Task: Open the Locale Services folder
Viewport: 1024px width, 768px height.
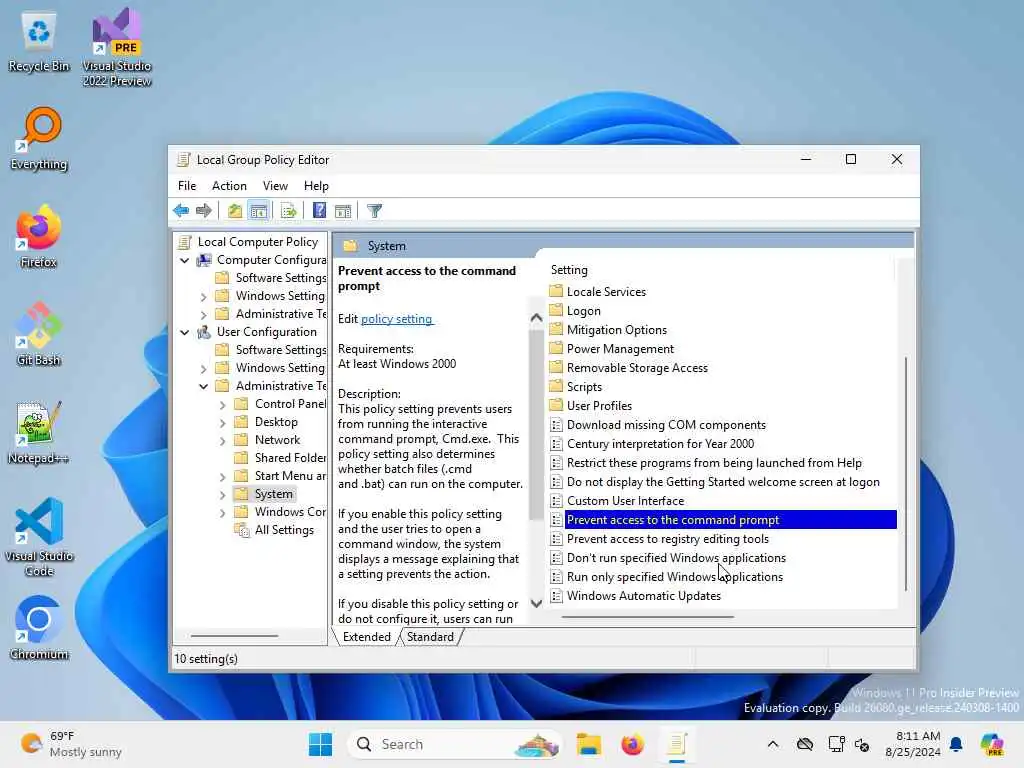Action: pyautogui.click(x=605, y=292)
